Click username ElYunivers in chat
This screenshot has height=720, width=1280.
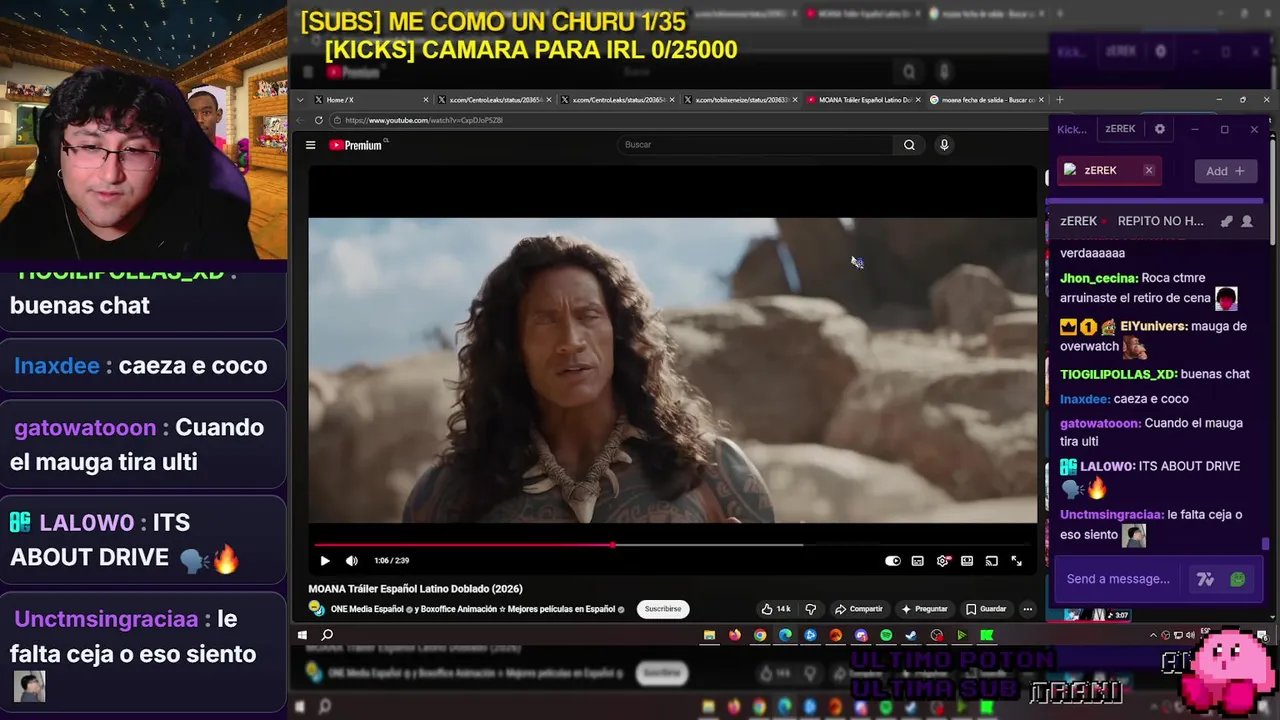[1154, 326]
